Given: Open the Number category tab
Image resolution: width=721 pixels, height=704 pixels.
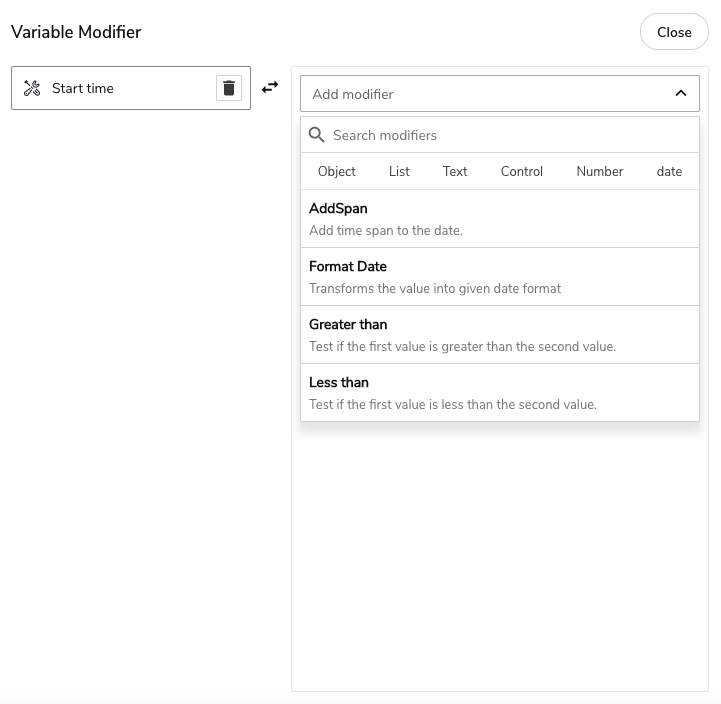Looking at the screenshot, I should tap(600, 171).
